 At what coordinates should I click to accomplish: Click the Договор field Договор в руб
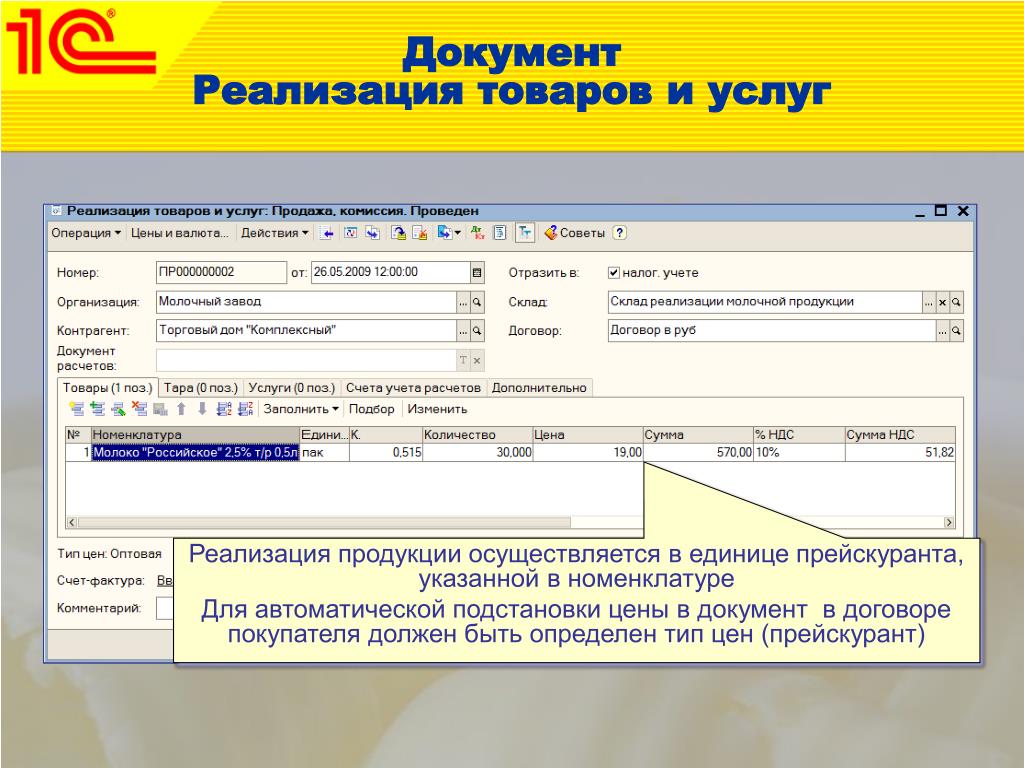[771, 330]
